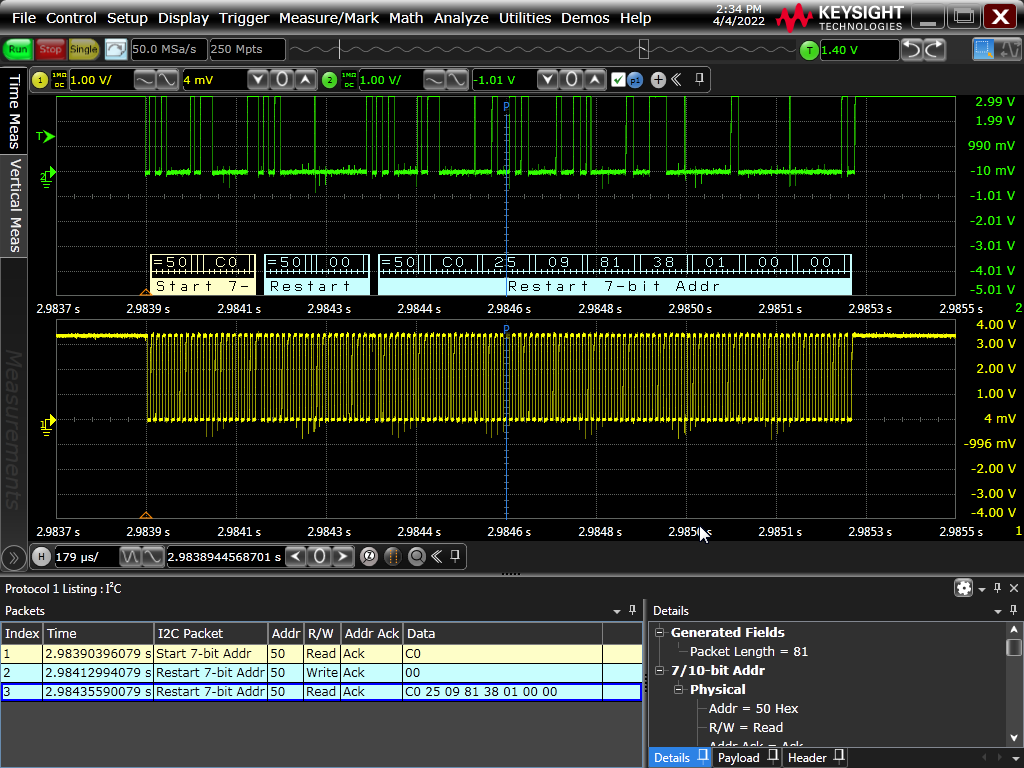Click the Run acquisition button
Image resolution: width=1024 pixels, height=768 pixels.
coord(18,49)
